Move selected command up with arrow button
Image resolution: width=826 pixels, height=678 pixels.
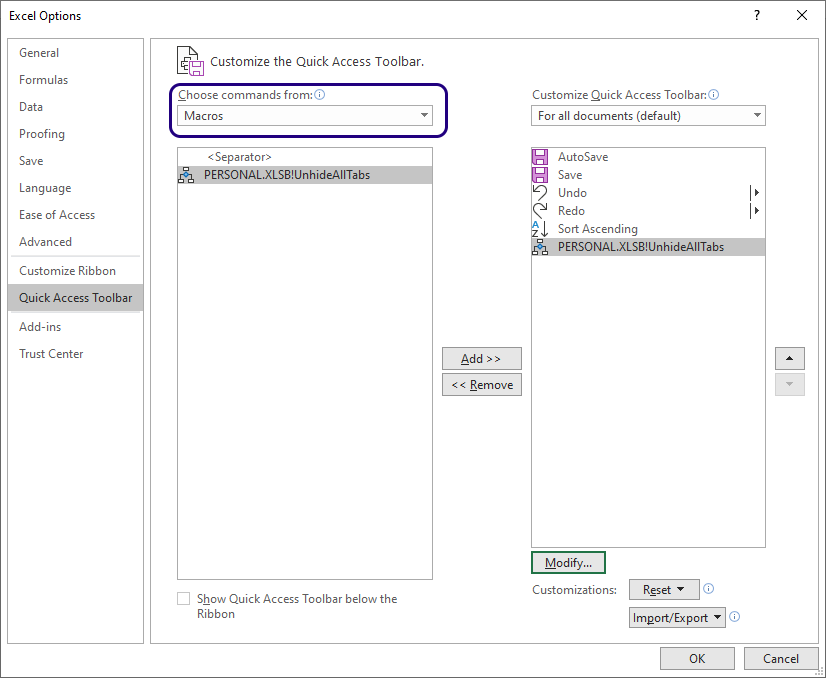(790, 358)
